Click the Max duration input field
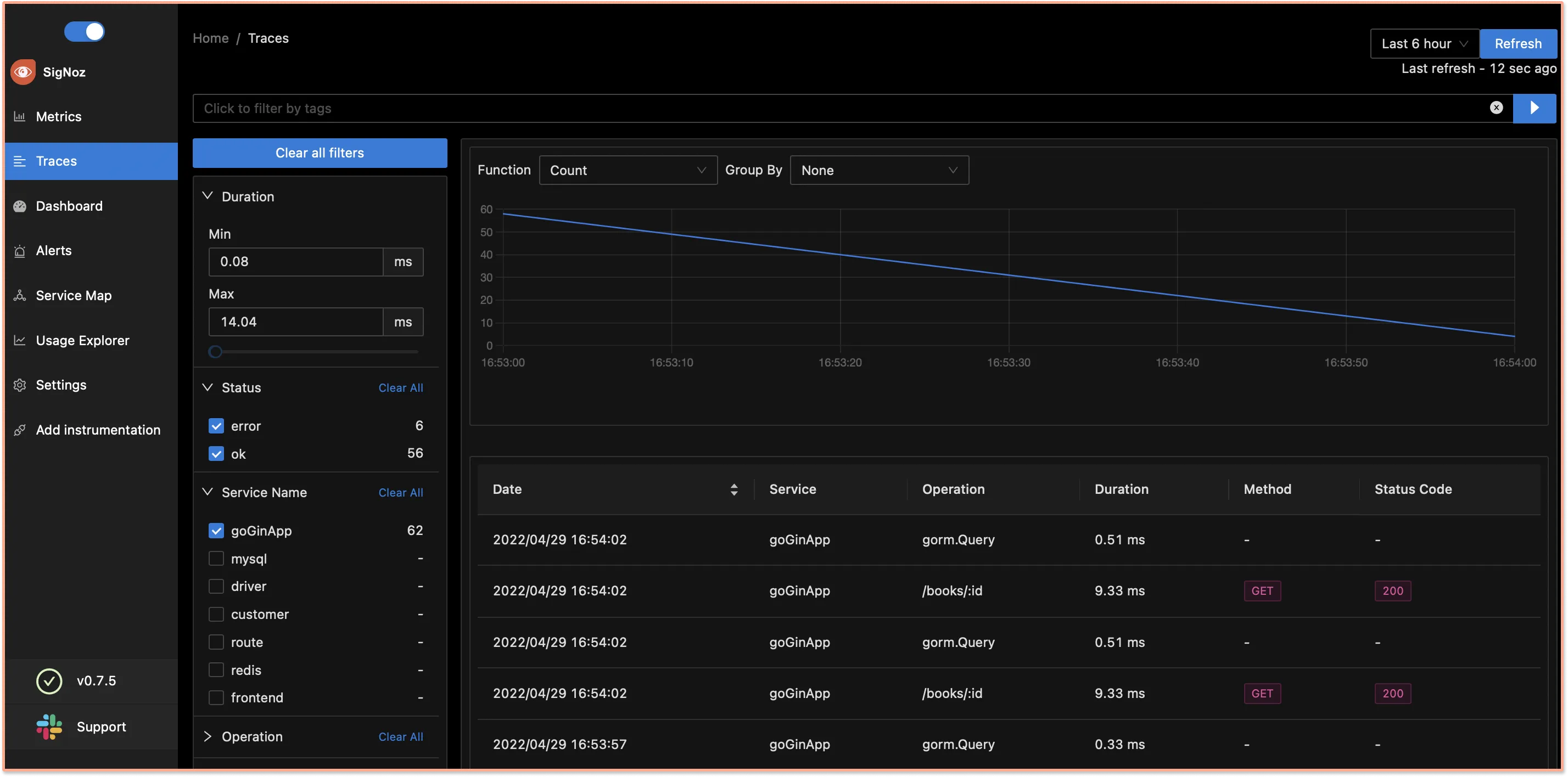This screenshot has height=777, width=1568. [x=296, y=322]
